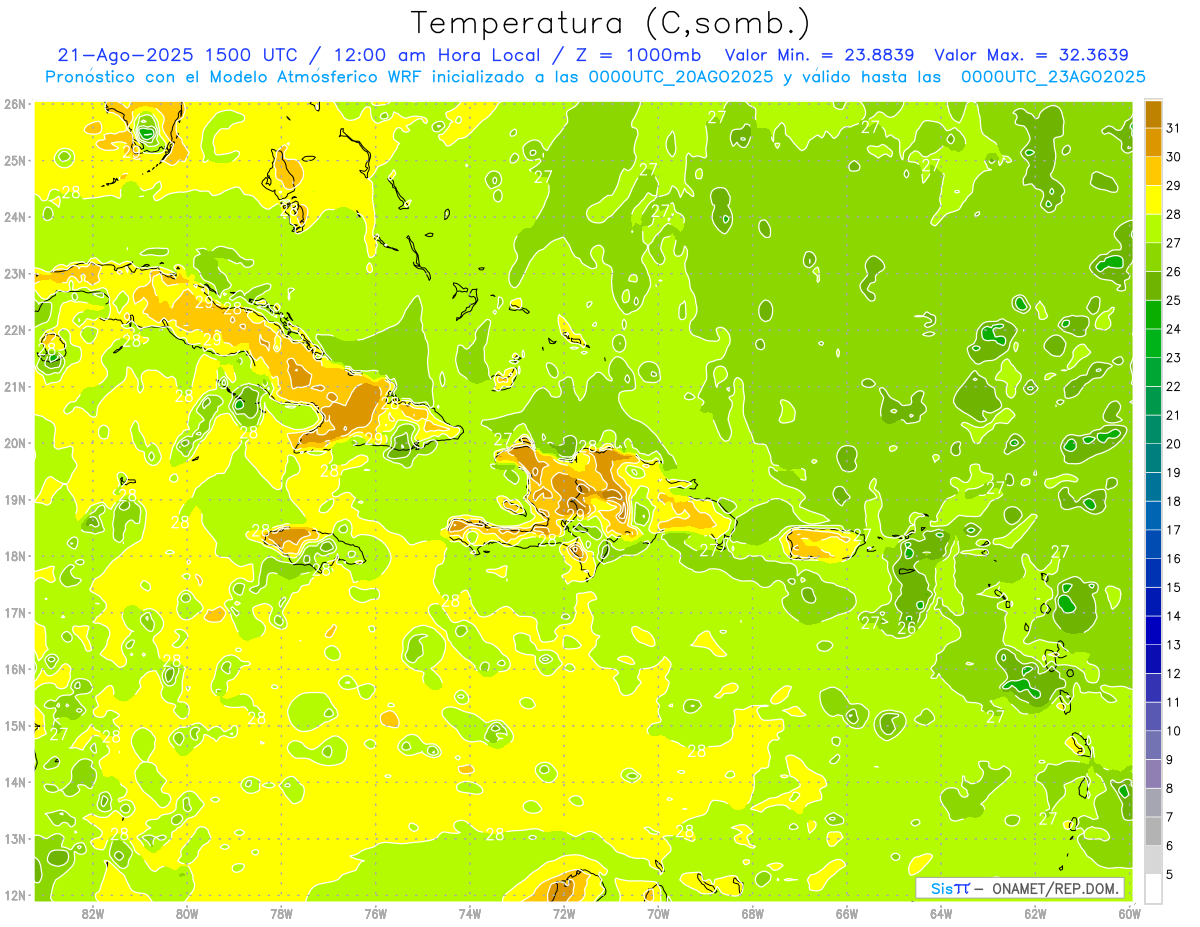This screenshot has height=927, width=1200.
Task: Click latitude axis label 19N
Action: click(x=14, y=499)
